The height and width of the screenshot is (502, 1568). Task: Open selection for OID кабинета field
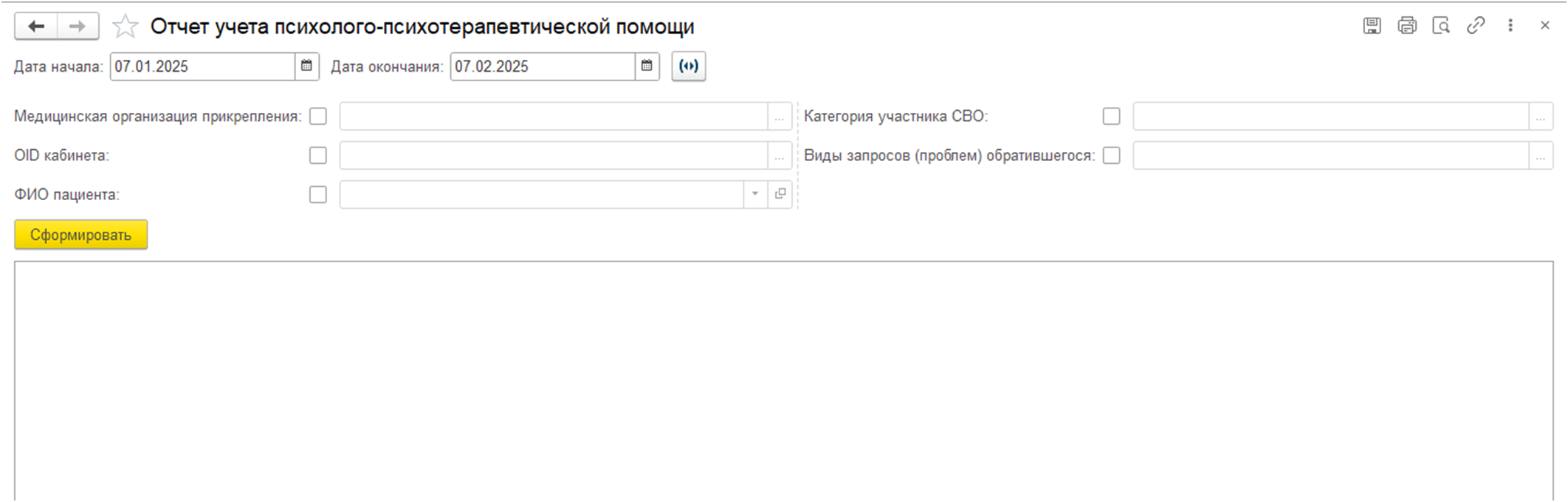point(780,156)
